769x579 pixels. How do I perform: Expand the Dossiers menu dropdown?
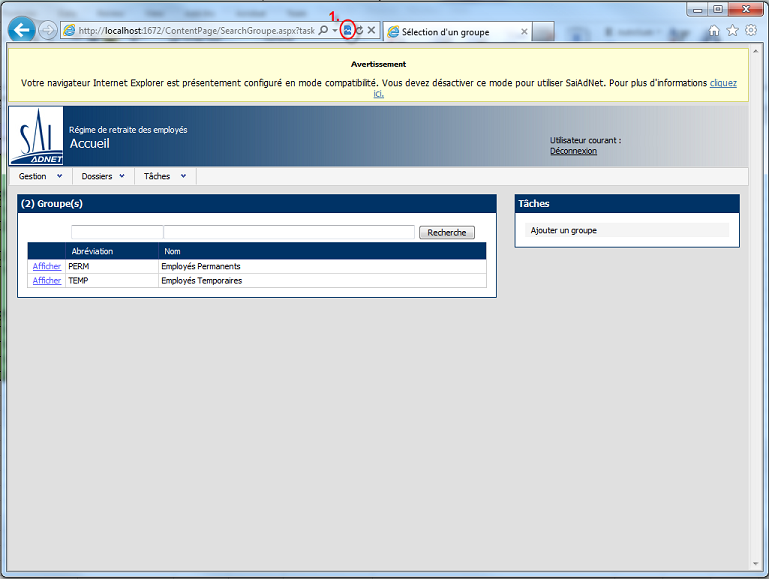[x=103, y=177]
